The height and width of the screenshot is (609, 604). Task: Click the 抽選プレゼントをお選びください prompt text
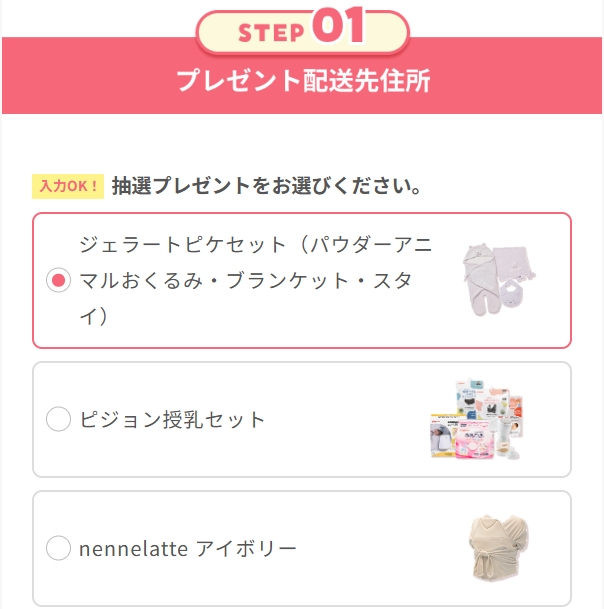[x=265, y=185]
